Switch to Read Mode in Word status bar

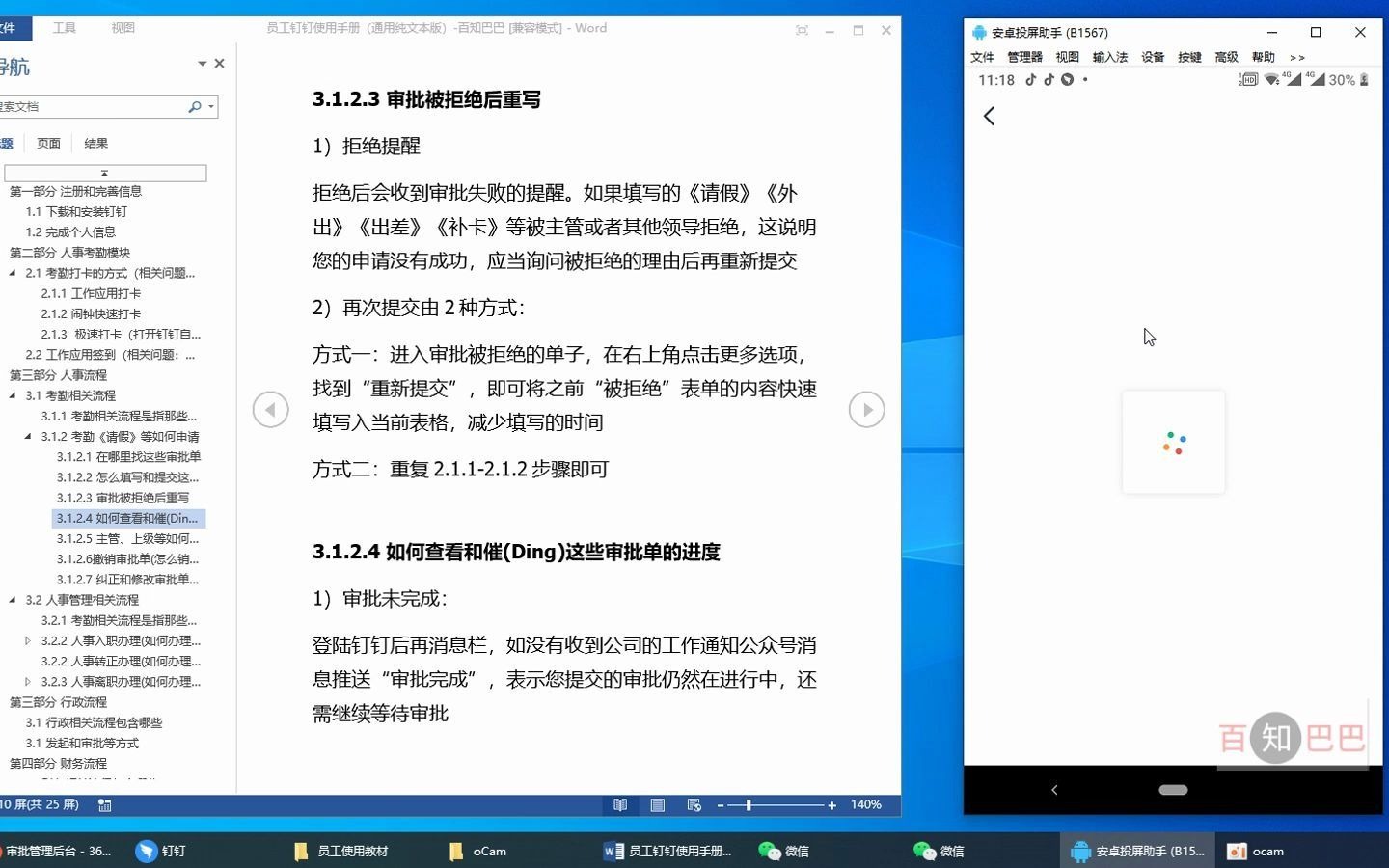click(620, 804)
